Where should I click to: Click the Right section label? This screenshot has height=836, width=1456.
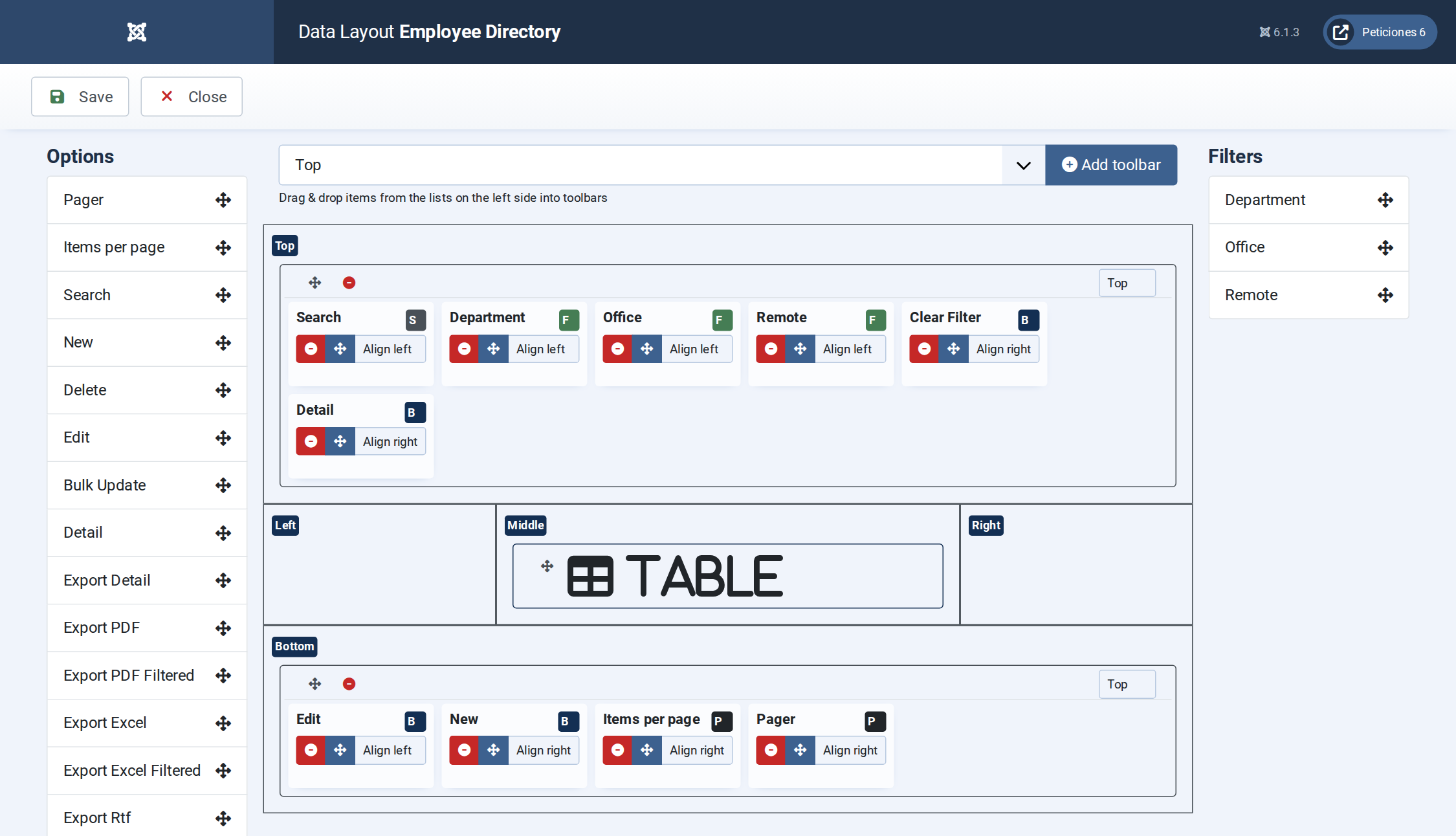point(986,525)
